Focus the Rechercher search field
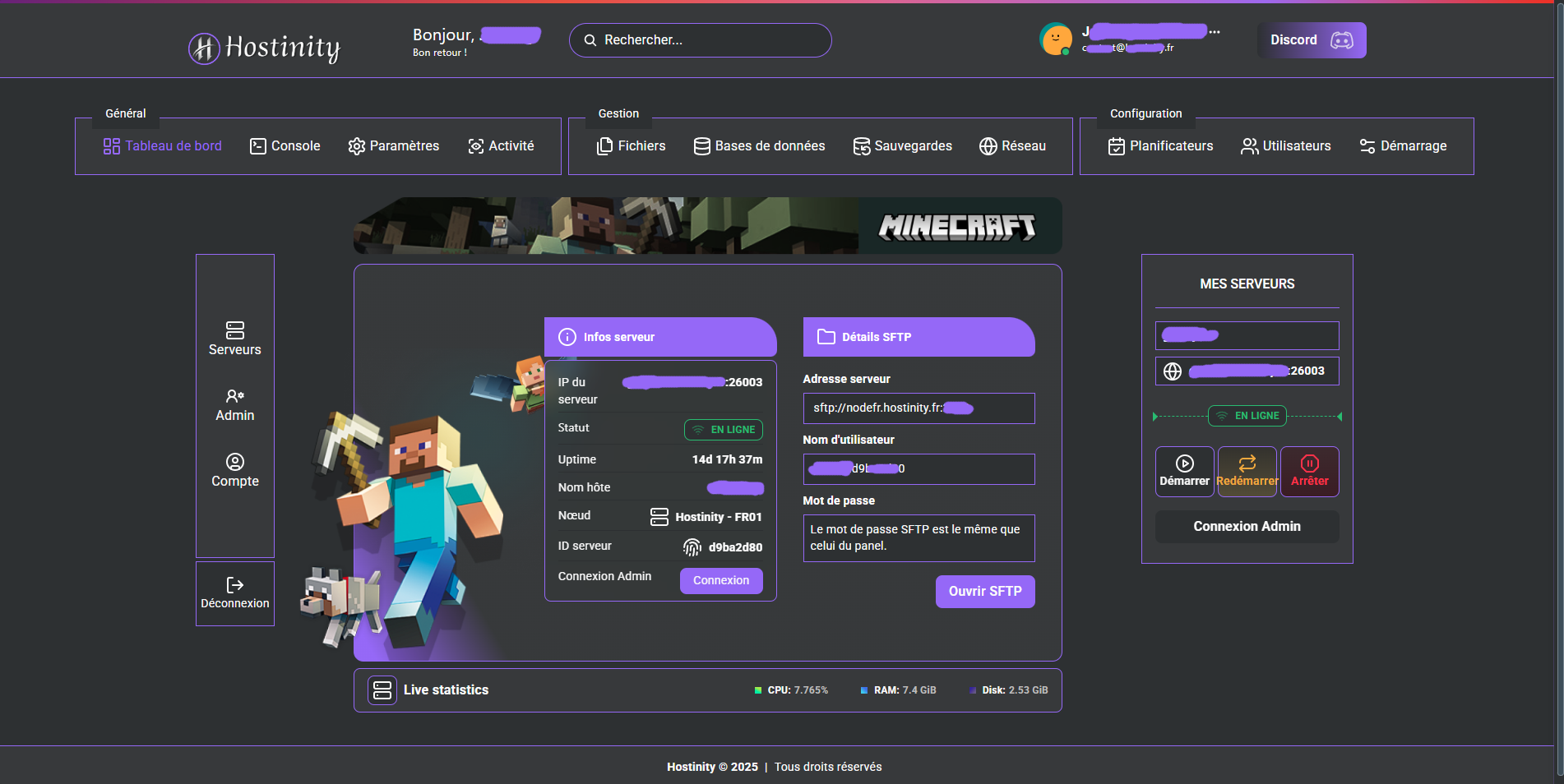This screenshot has width=1564, height=784. click(701, 40)
